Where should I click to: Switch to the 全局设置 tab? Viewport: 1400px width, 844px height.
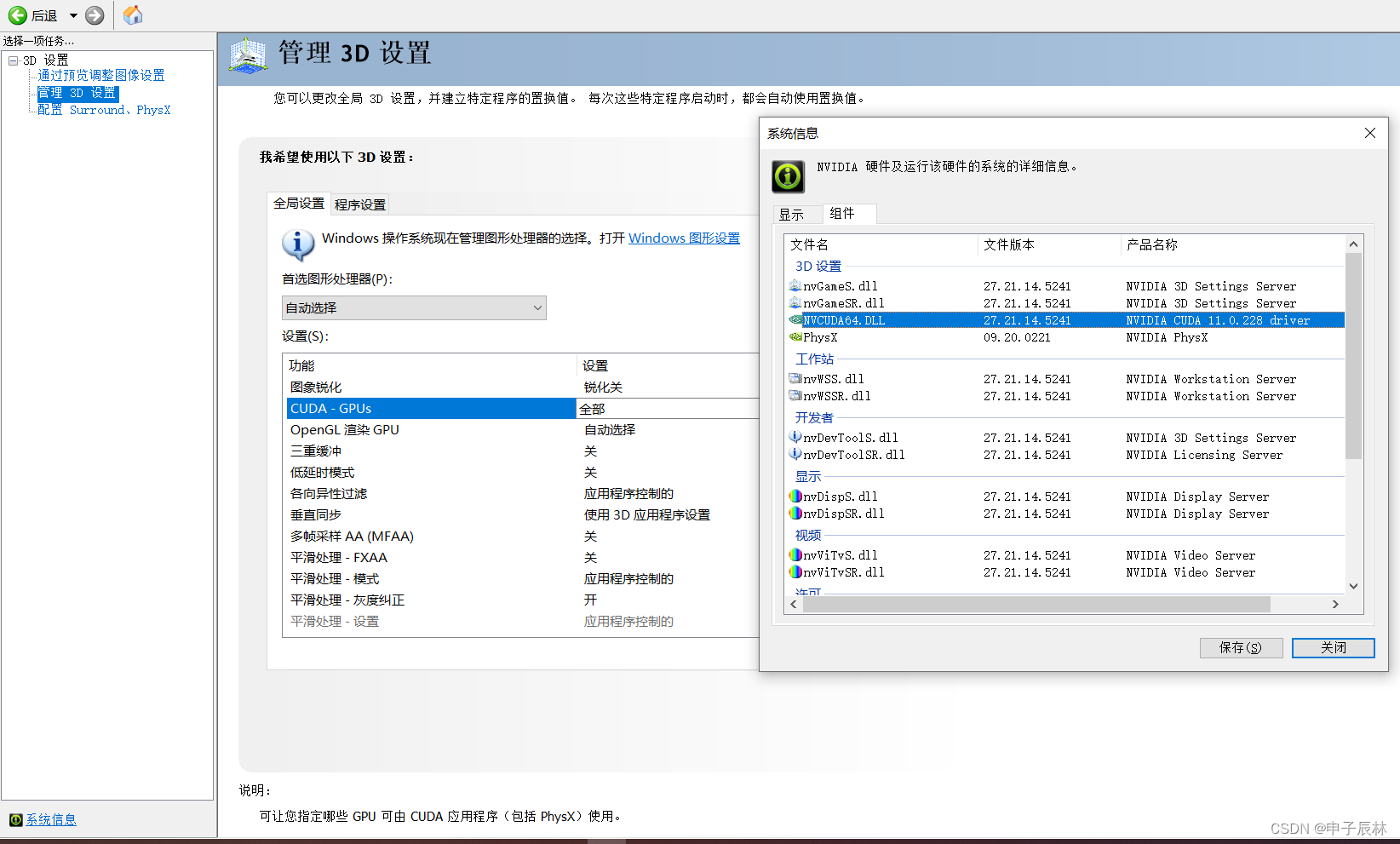point(299,204)
